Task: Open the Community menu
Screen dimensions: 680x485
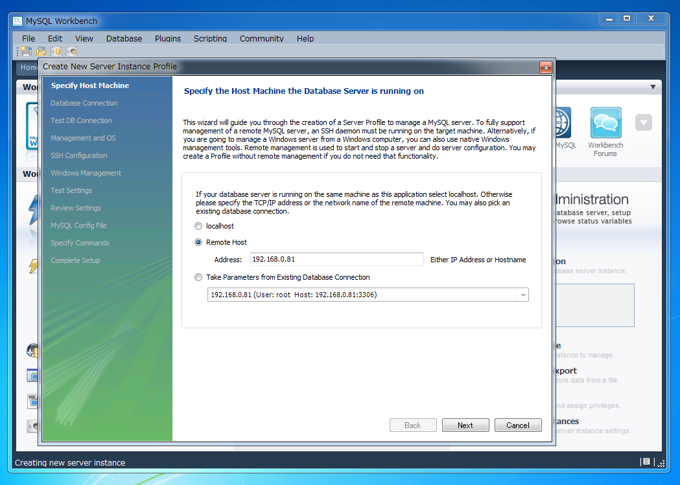Action: 262,39
